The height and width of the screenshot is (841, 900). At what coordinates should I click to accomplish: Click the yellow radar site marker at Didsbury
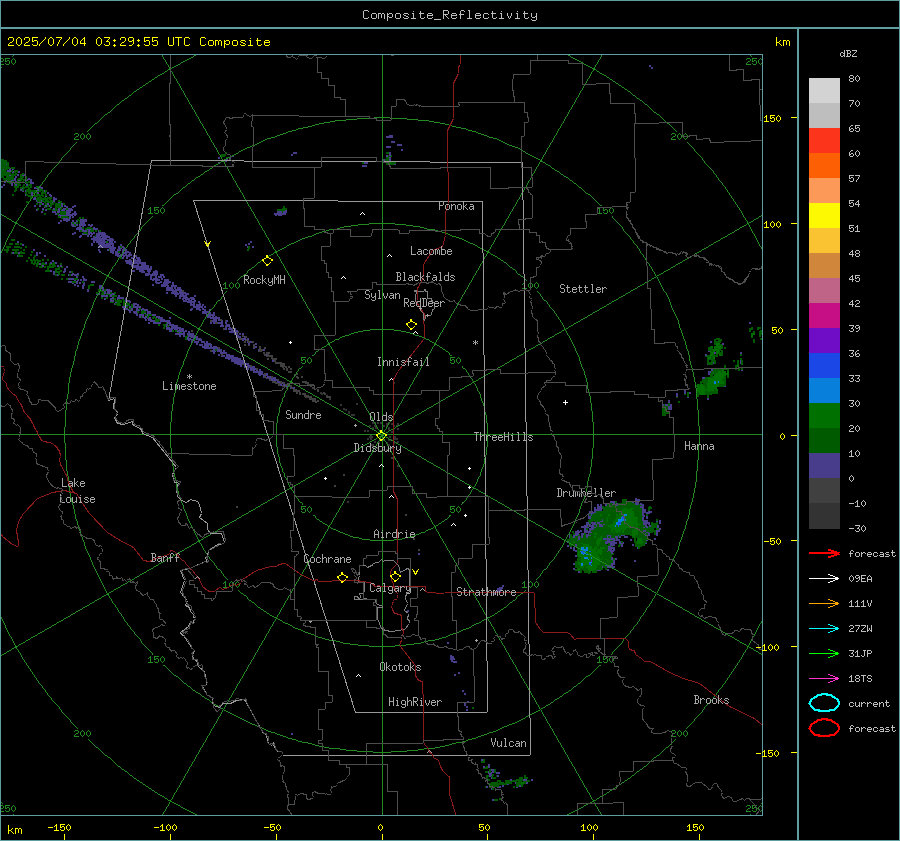[x=381, y=436]
